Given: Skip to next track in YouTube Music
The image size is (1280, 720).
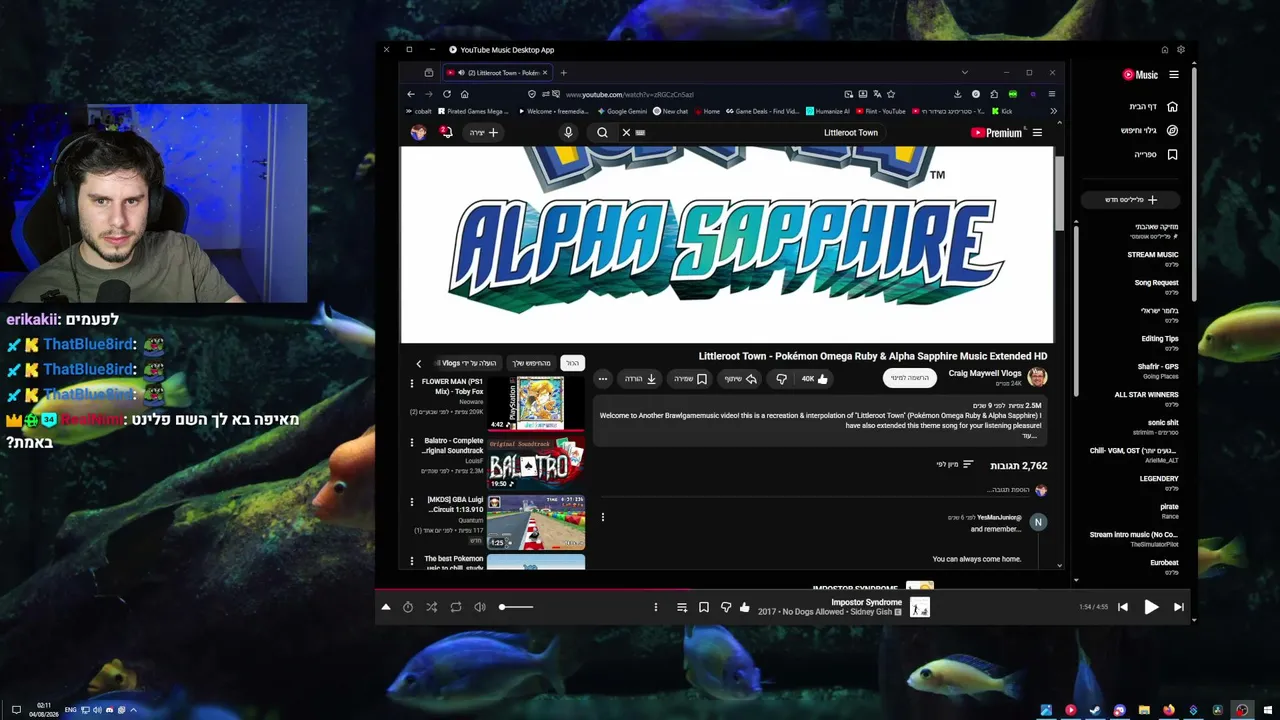Looking at the screenshot, I should tap(1179, 607).
